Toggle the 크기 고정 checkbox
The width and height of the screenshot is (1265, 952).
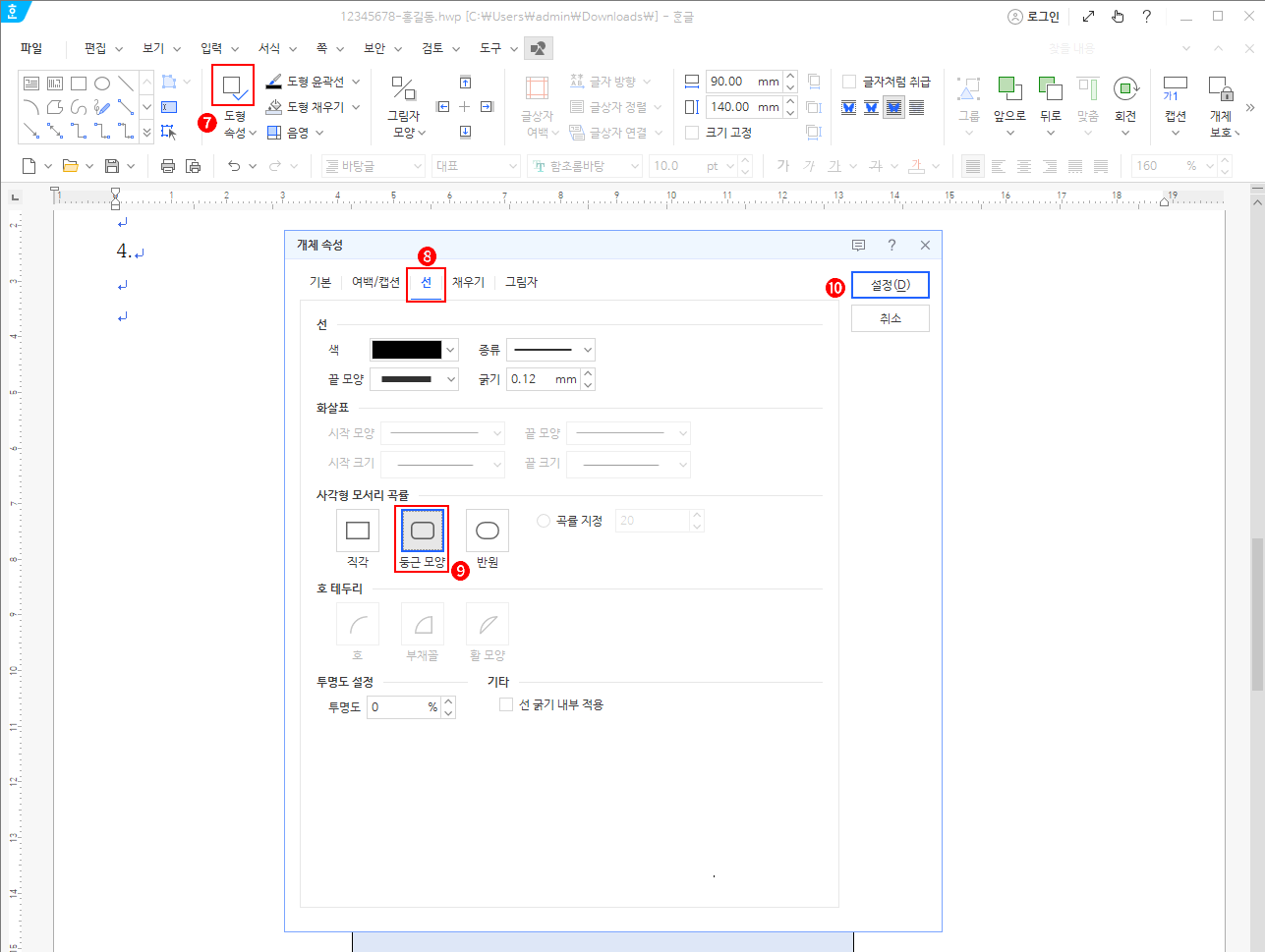[692, 133]
